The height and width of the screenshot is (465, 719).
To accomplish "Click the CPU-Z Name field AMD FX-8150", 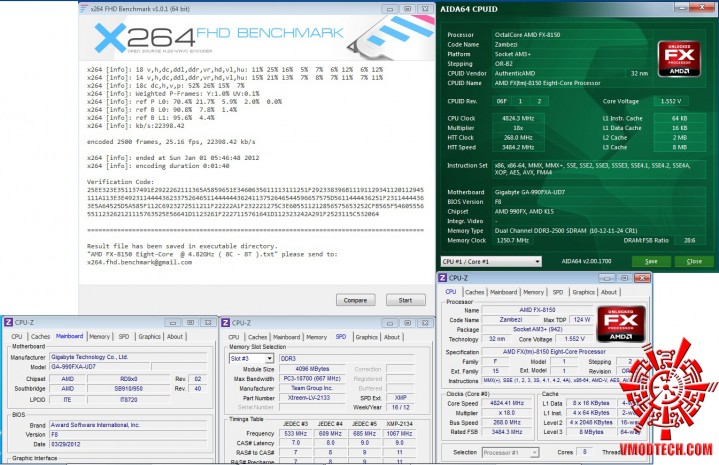I will [537, 310].
